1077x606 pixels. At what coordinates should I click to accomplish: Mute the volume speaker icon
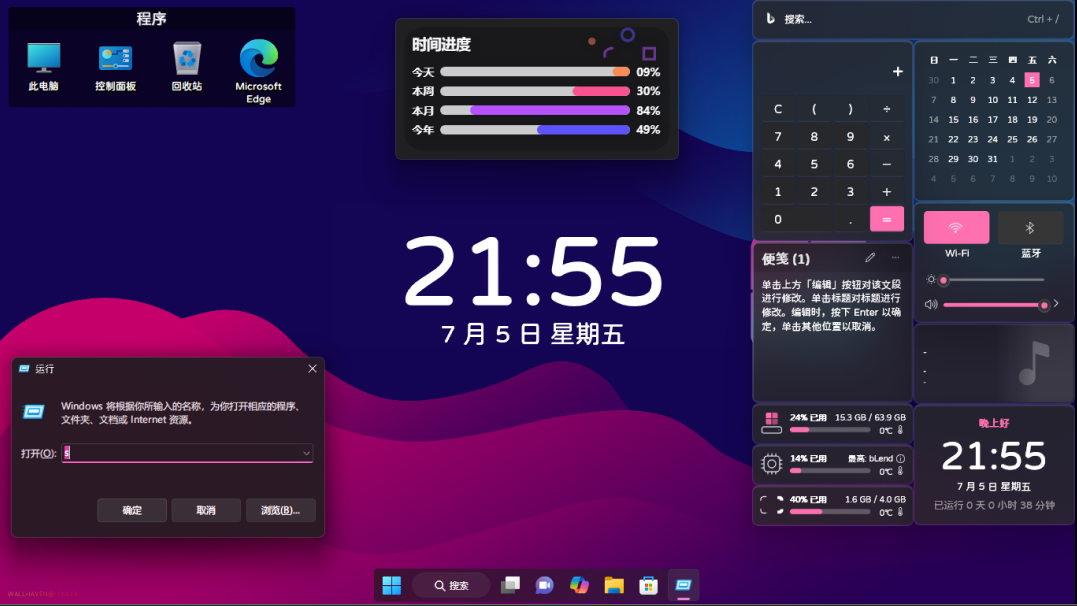(931, 304)
